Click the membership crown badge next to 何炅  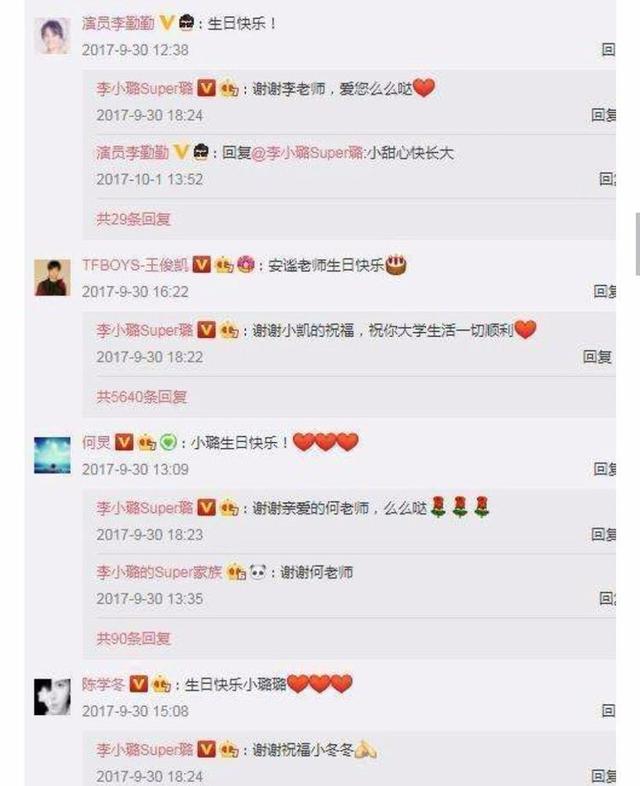point(147,442)
